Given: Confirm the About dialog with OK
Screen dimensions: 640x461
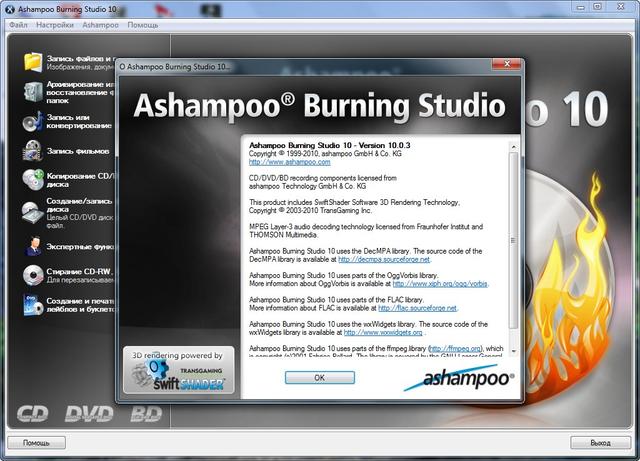Looking at the screenshot, I should tap(320, 378).
